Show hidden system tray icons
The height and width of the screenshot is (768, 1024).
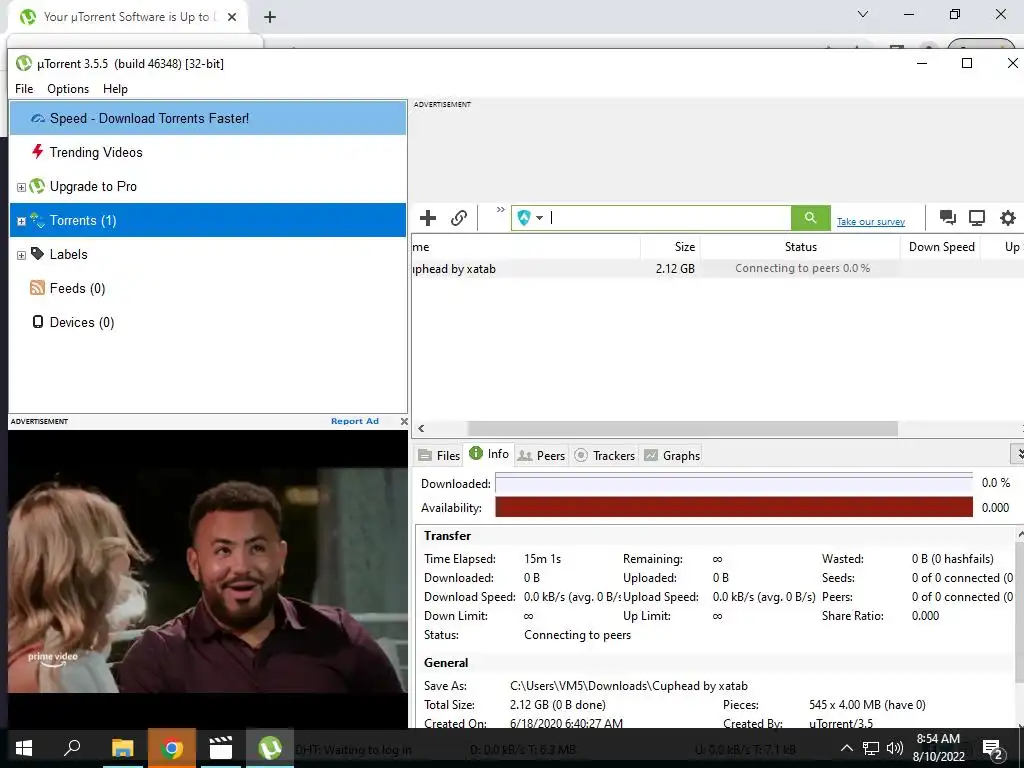(846, 748)
